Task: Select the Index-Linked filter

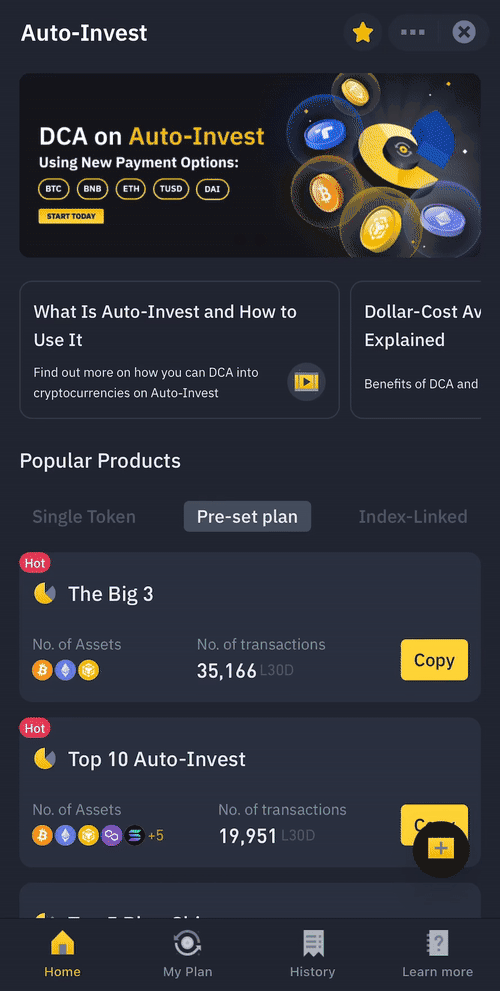Action: click(413, 516)
